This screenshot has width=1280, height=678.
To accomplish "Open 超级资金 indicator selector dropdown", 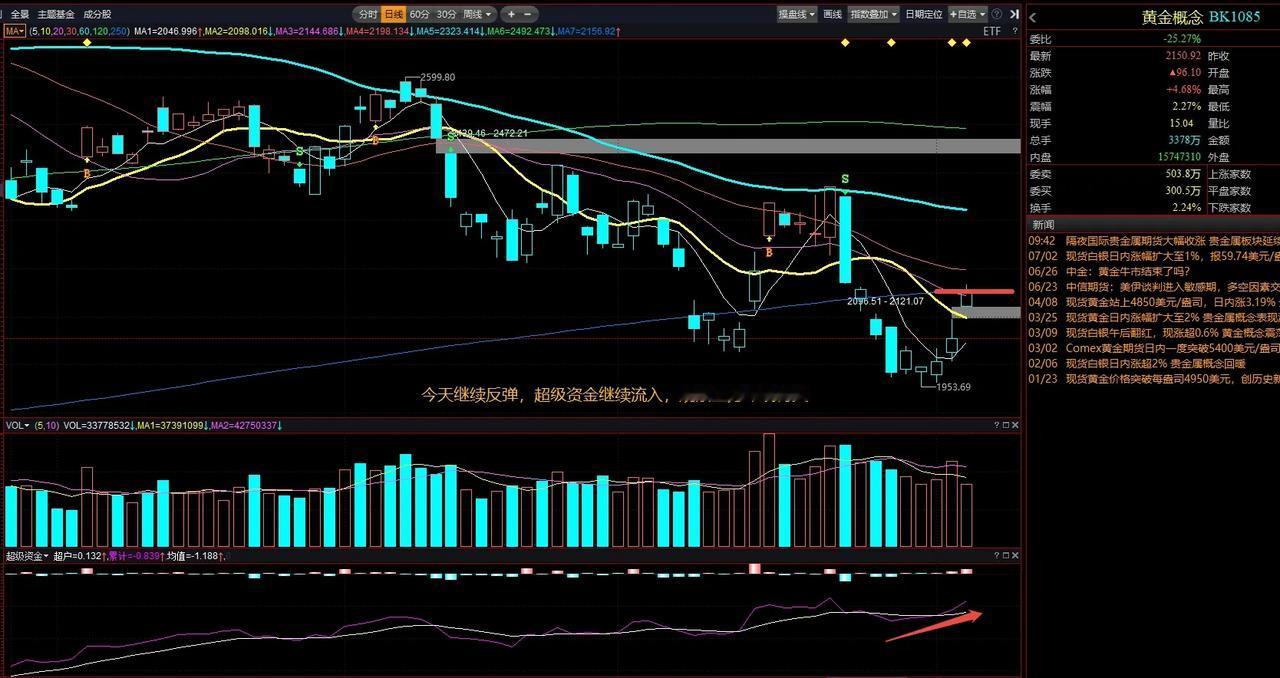I will click(27, 555).
